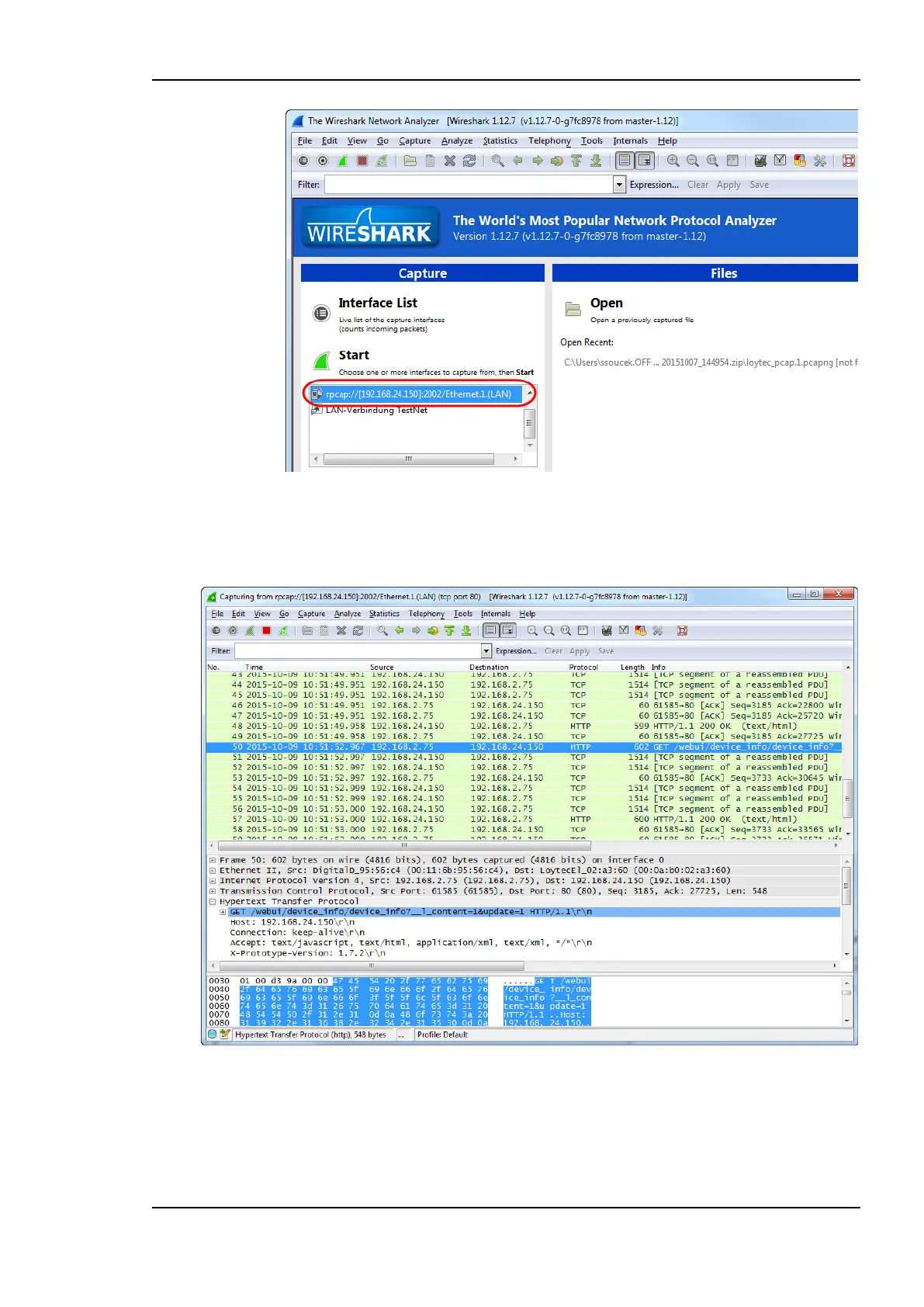The width and height of the screenshot is (924, 1307).
Task: Click the Open folder icon in Files panel
Action: coord(573,309)
